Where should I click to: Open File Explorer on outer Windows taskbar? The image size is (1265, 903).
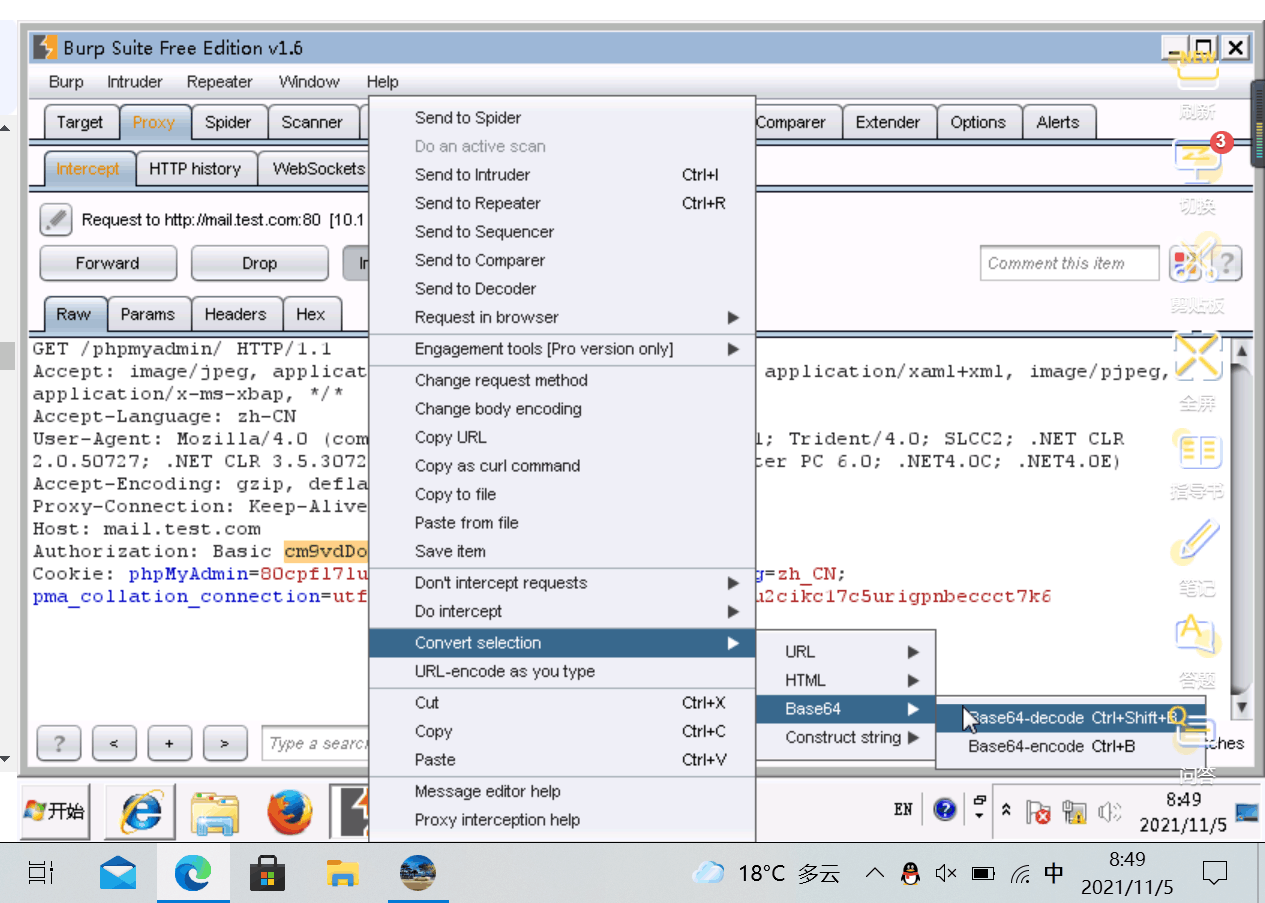click(343, 873)
